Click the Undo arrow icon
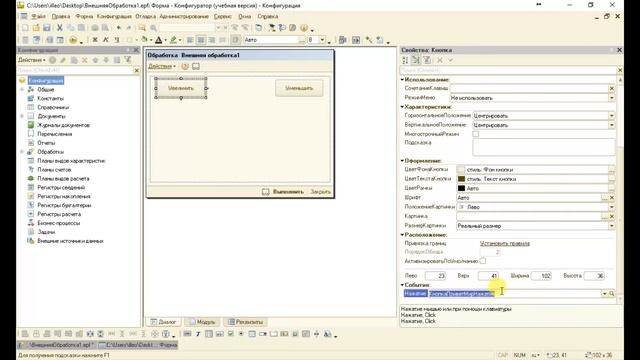Screen dimensions: 640x360 [x=119, y=28]
